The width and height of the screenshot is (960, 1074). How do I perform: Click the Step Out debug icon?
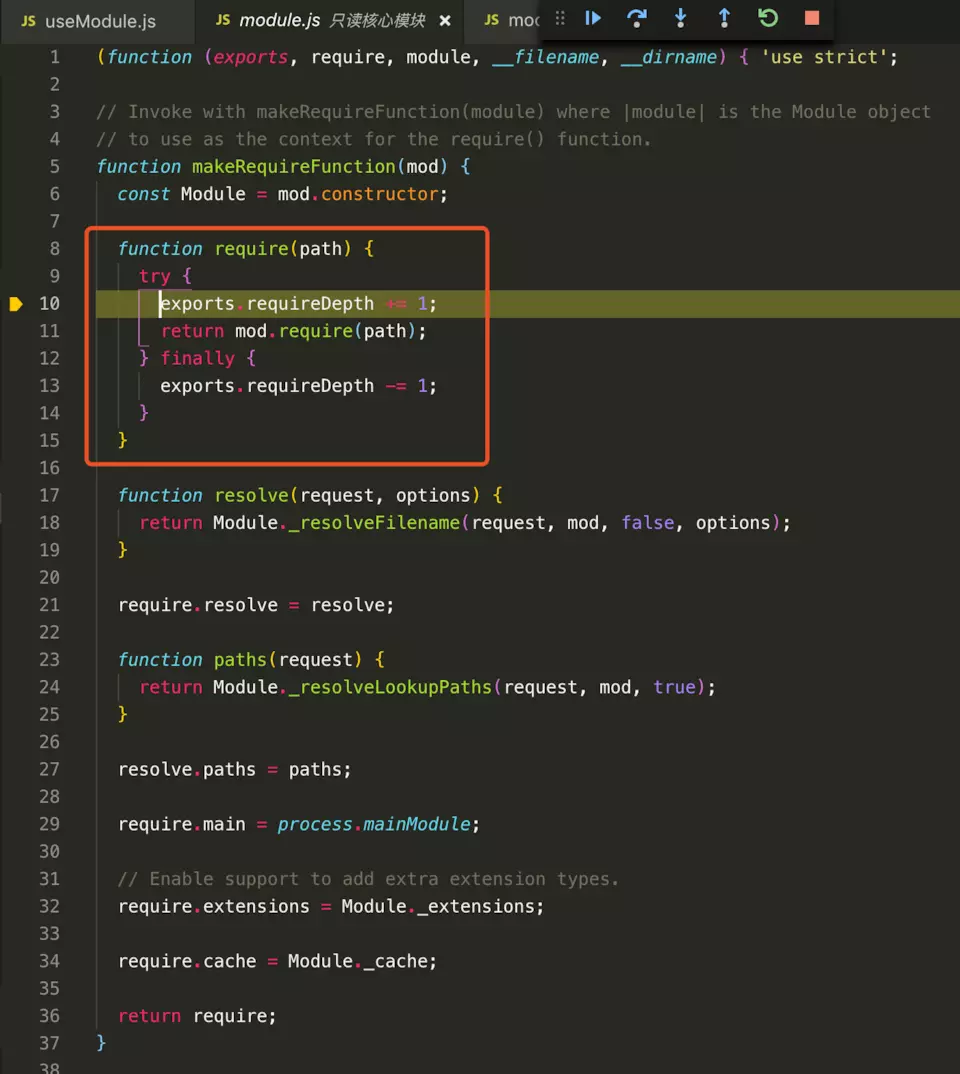[724, 18]
